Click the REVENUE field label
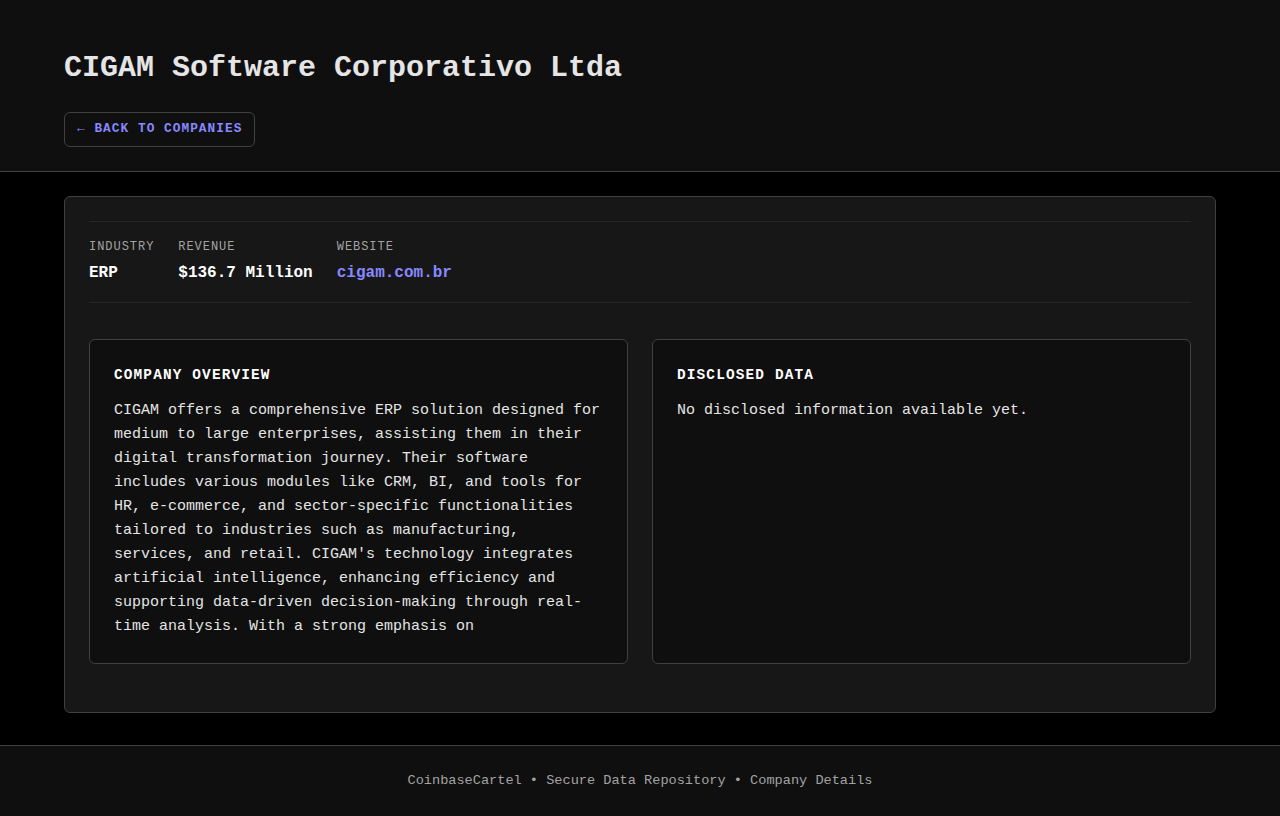 [x=206, y=246]
